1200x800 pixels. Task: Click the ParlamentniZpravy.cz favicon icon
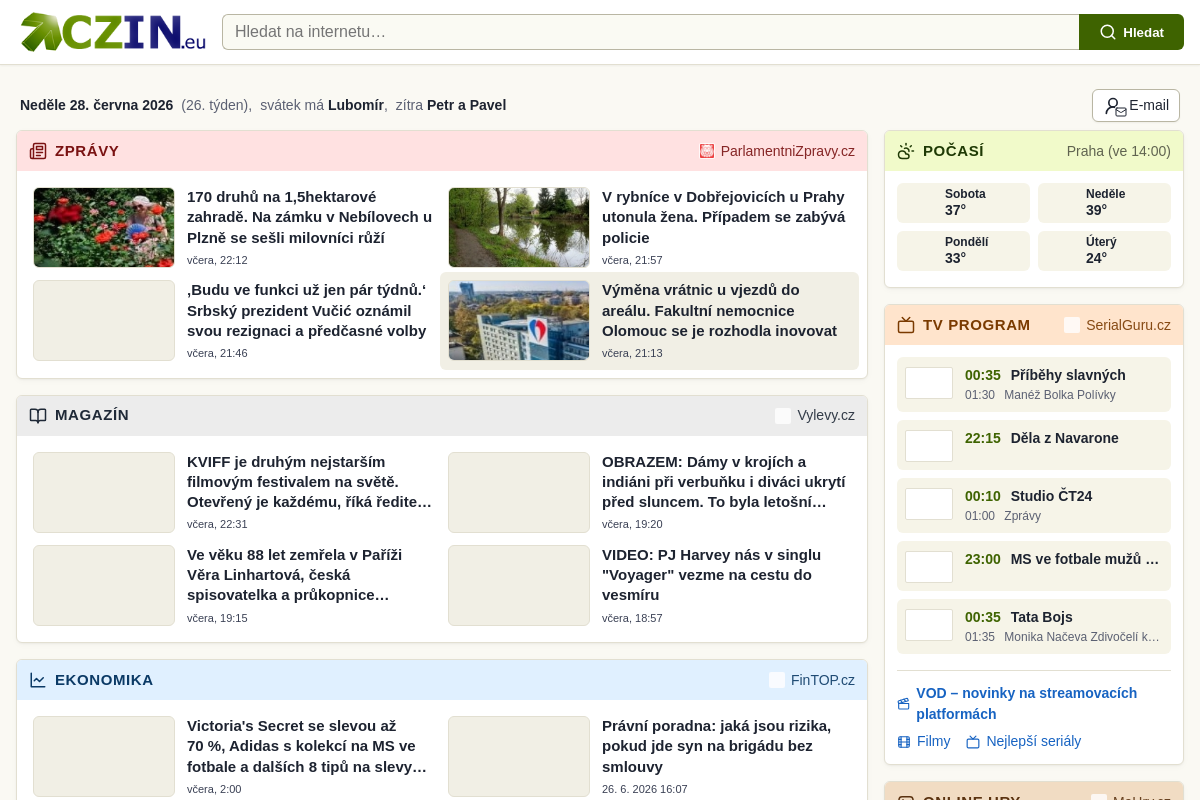click(x=707, y=151)
